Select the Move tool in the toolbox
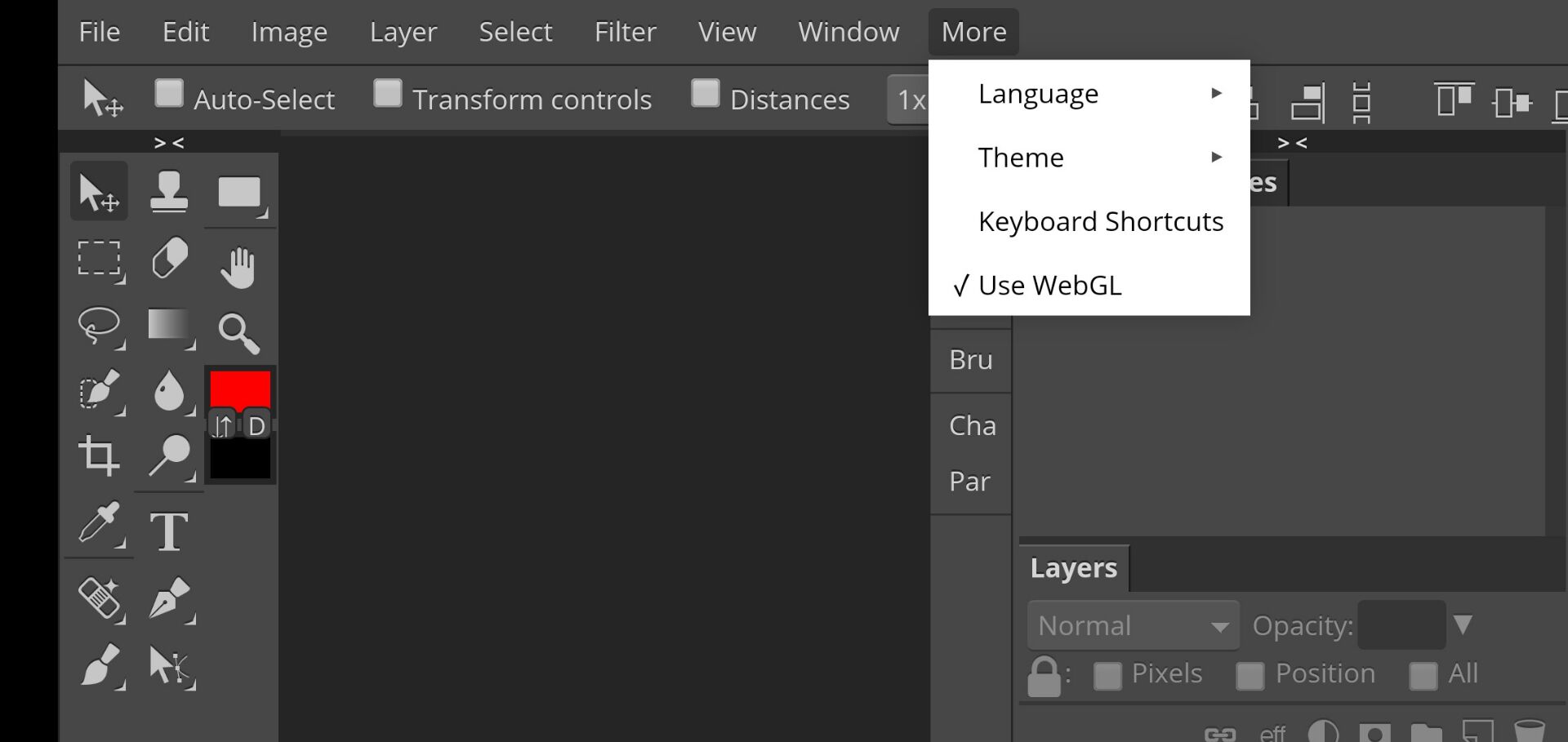 click(99, 192)
